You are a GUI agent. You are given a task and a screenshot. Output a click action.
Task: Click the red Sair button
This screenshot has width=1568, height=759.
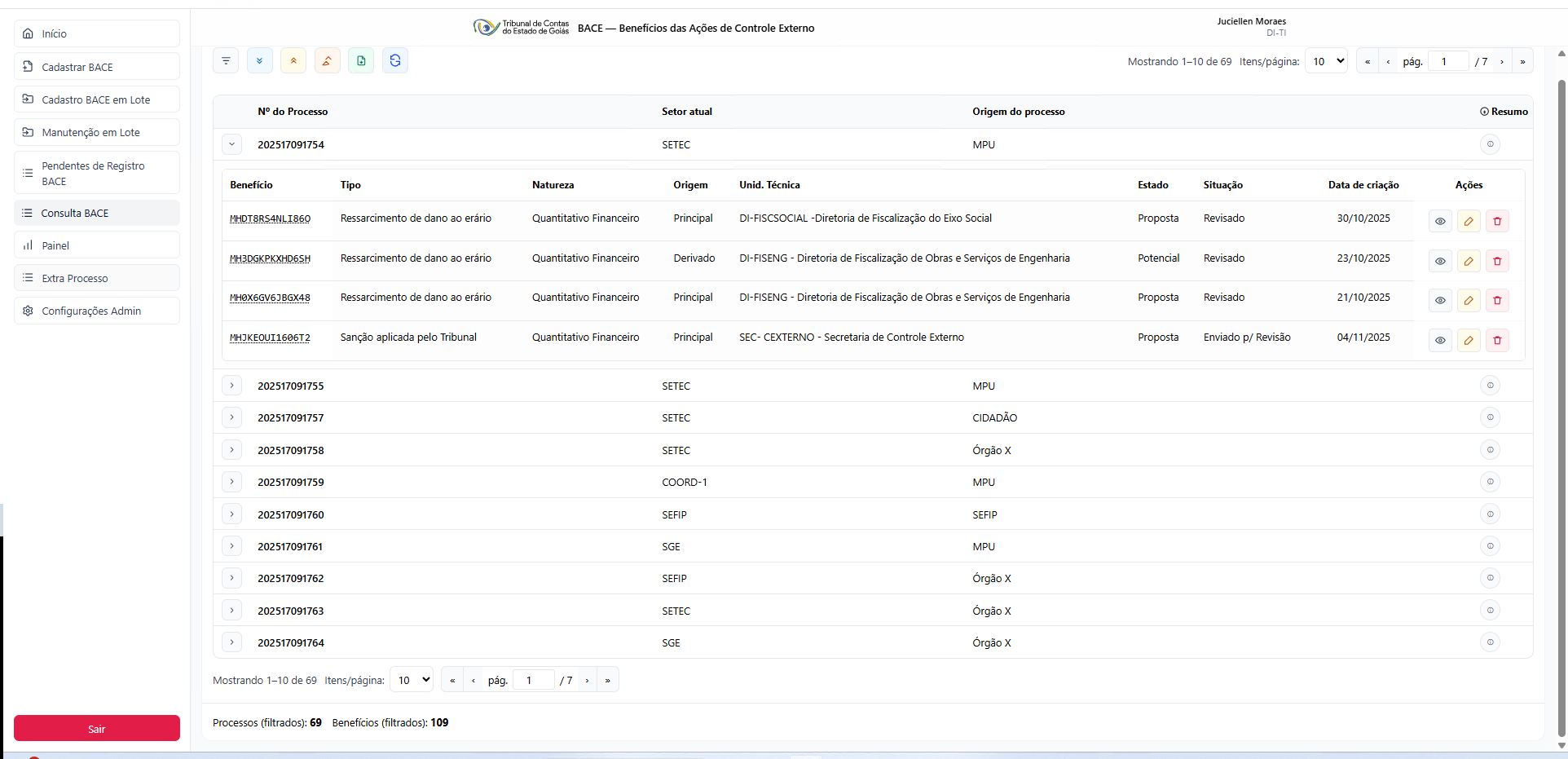coord(96,729)
